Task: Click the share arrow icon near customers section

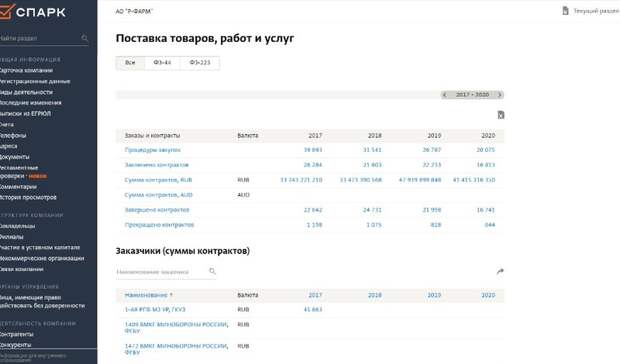Action: click(500, 272)
